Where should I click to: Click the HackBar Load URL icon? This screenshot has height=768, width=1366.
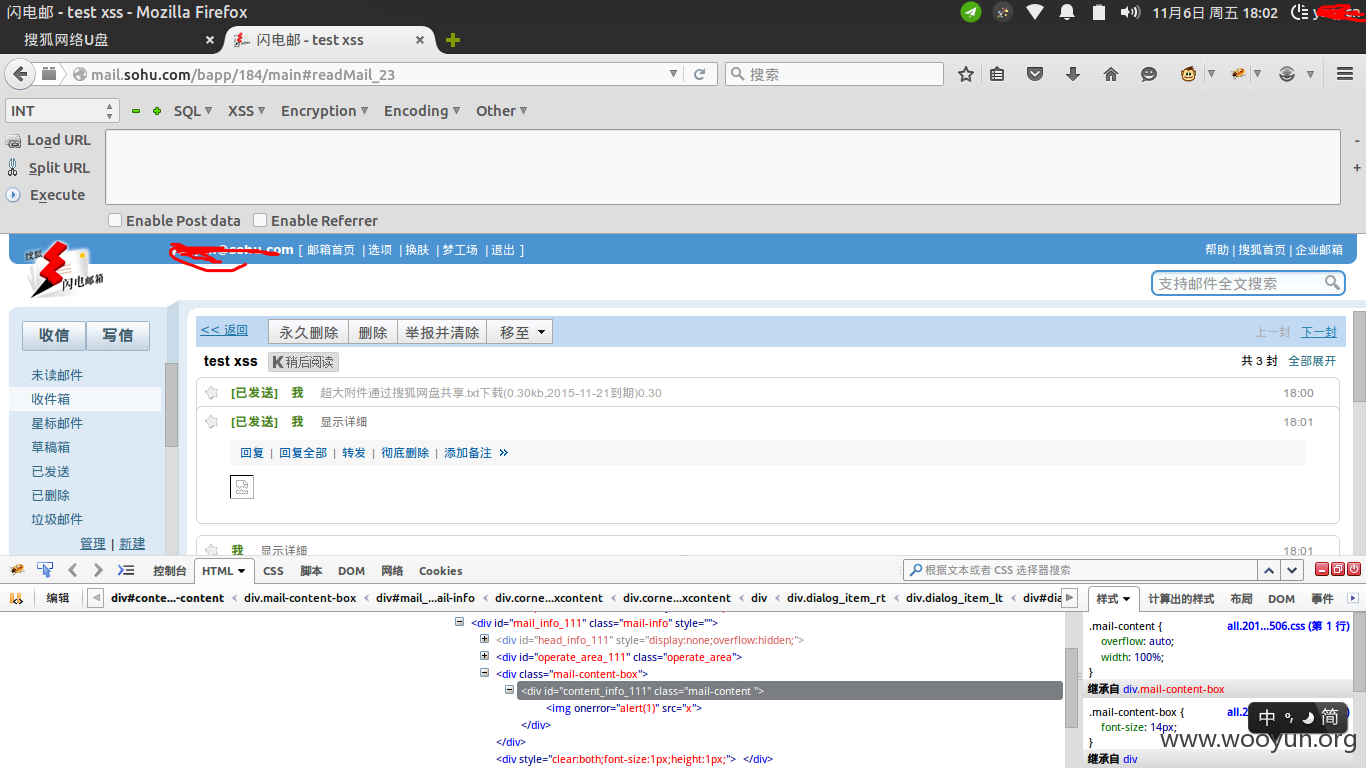coord(14,141)
